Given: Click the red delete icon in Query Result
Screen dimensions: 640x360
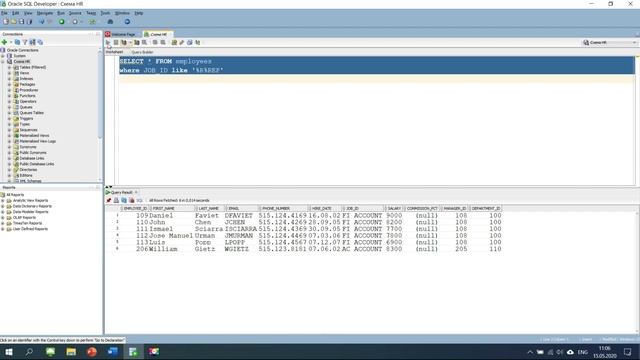Looking at the screenshot, I should pos(132,200).
